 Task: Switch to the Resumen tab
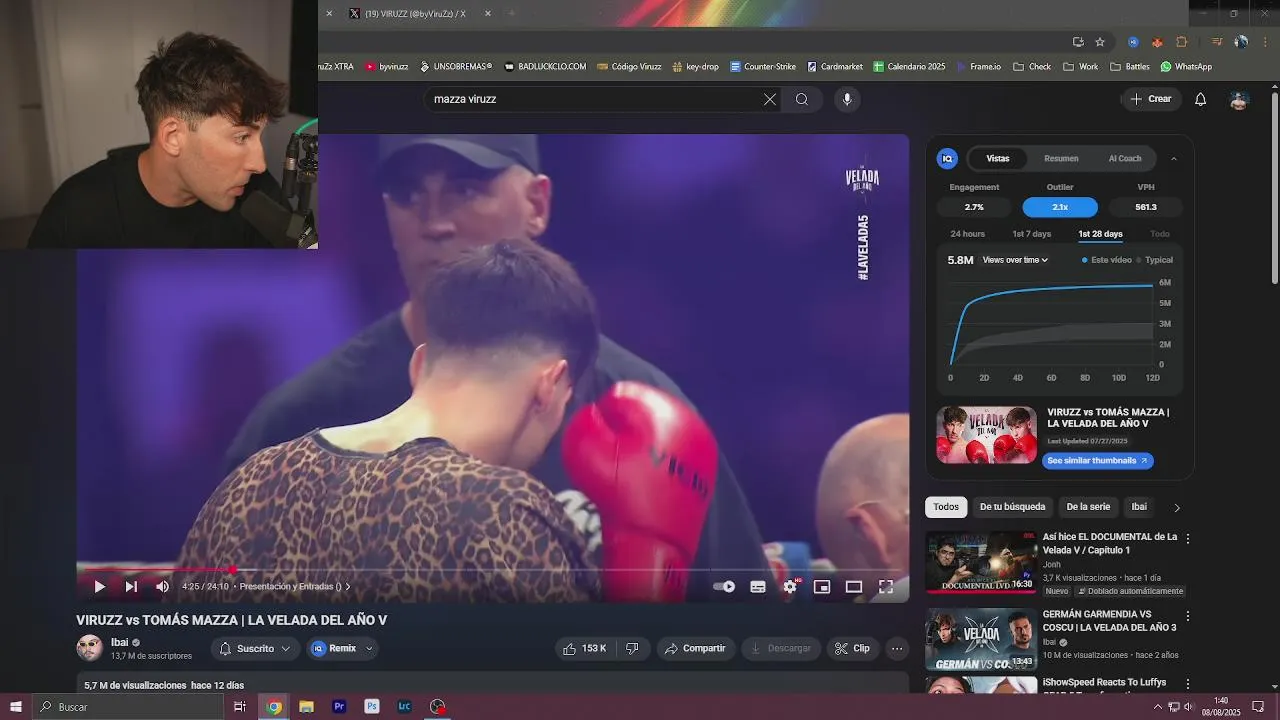point(1061,158)
